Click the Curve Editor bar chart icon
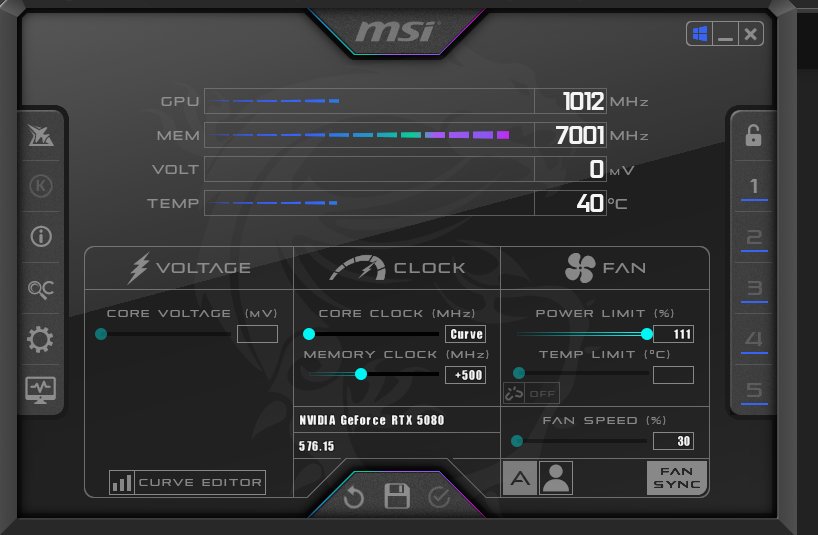 tap(122, 482)
